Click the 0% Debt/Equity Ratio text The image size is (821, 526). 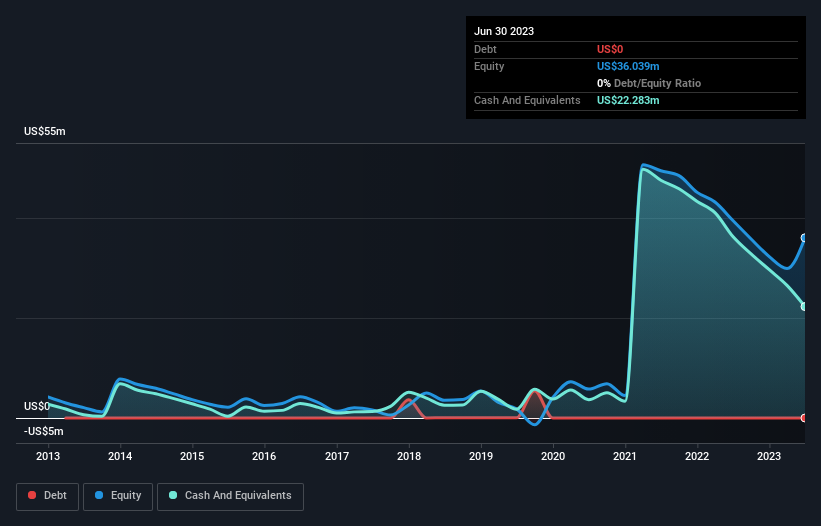point(649,83)
